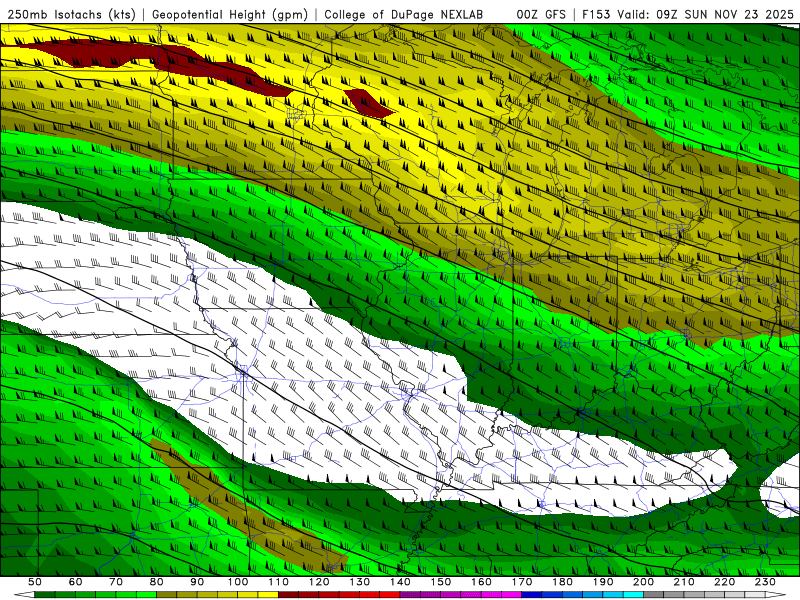
Task: Click the darkest blue swatch in the legend bar
Action: click(x=532, y=595)
